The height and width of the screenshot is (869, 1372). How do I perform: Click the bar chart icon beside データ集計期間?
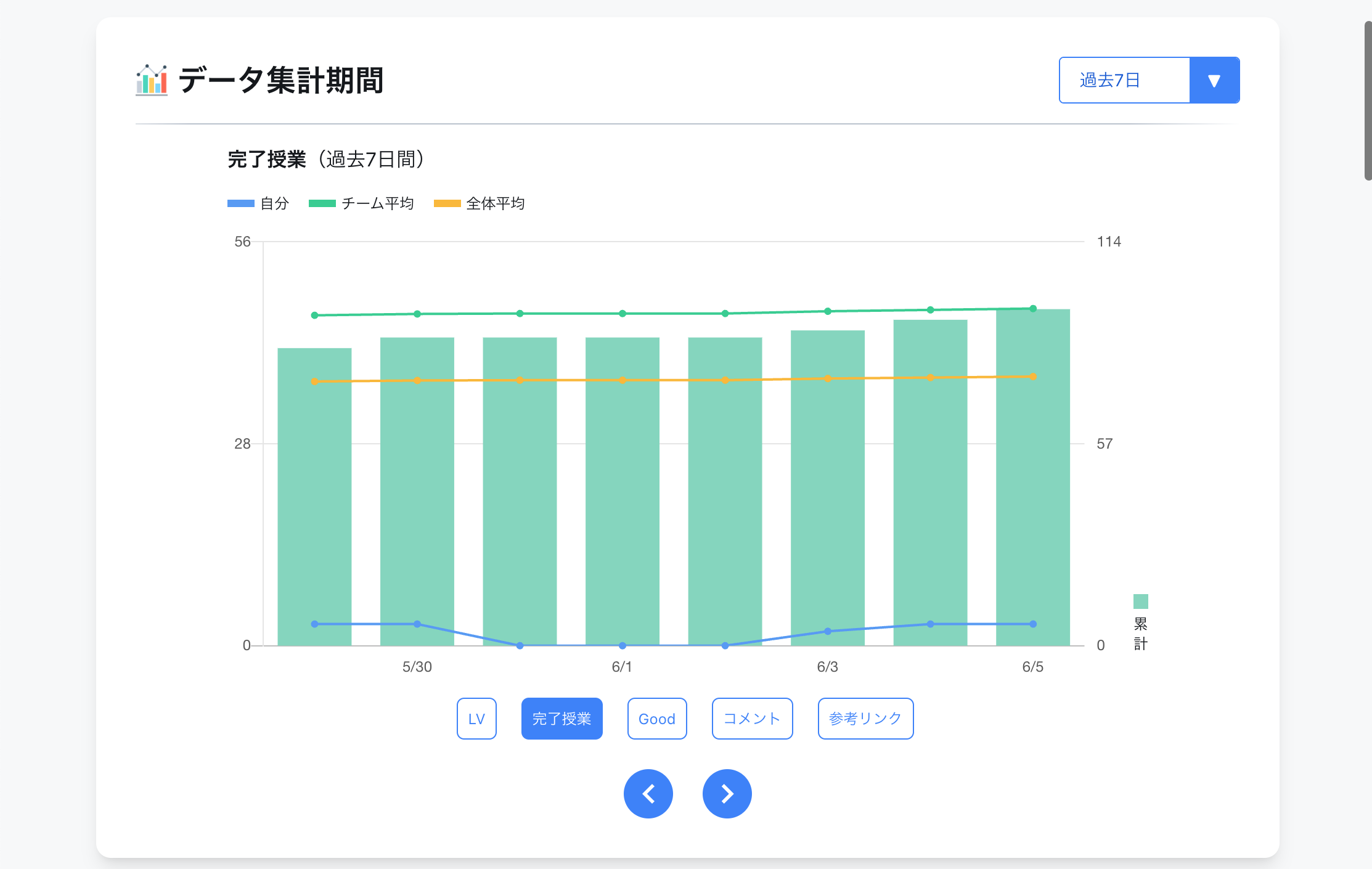pyautogui.click(x=152, y=80)
